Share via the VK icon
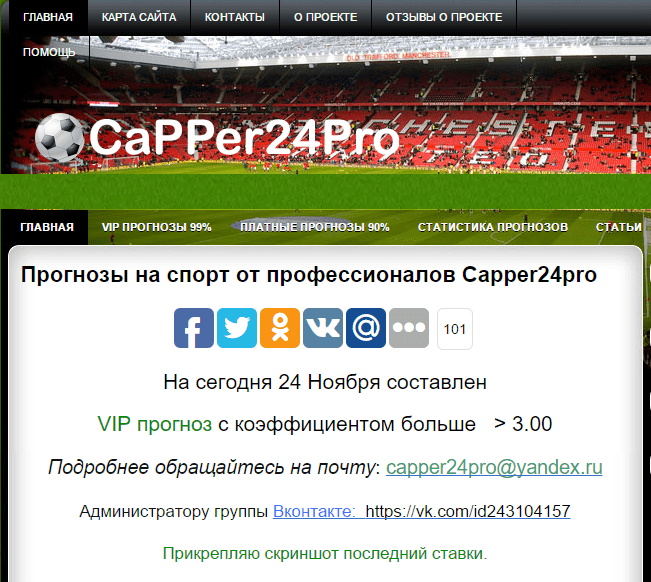651x582 pixels. tap(323, 328)
